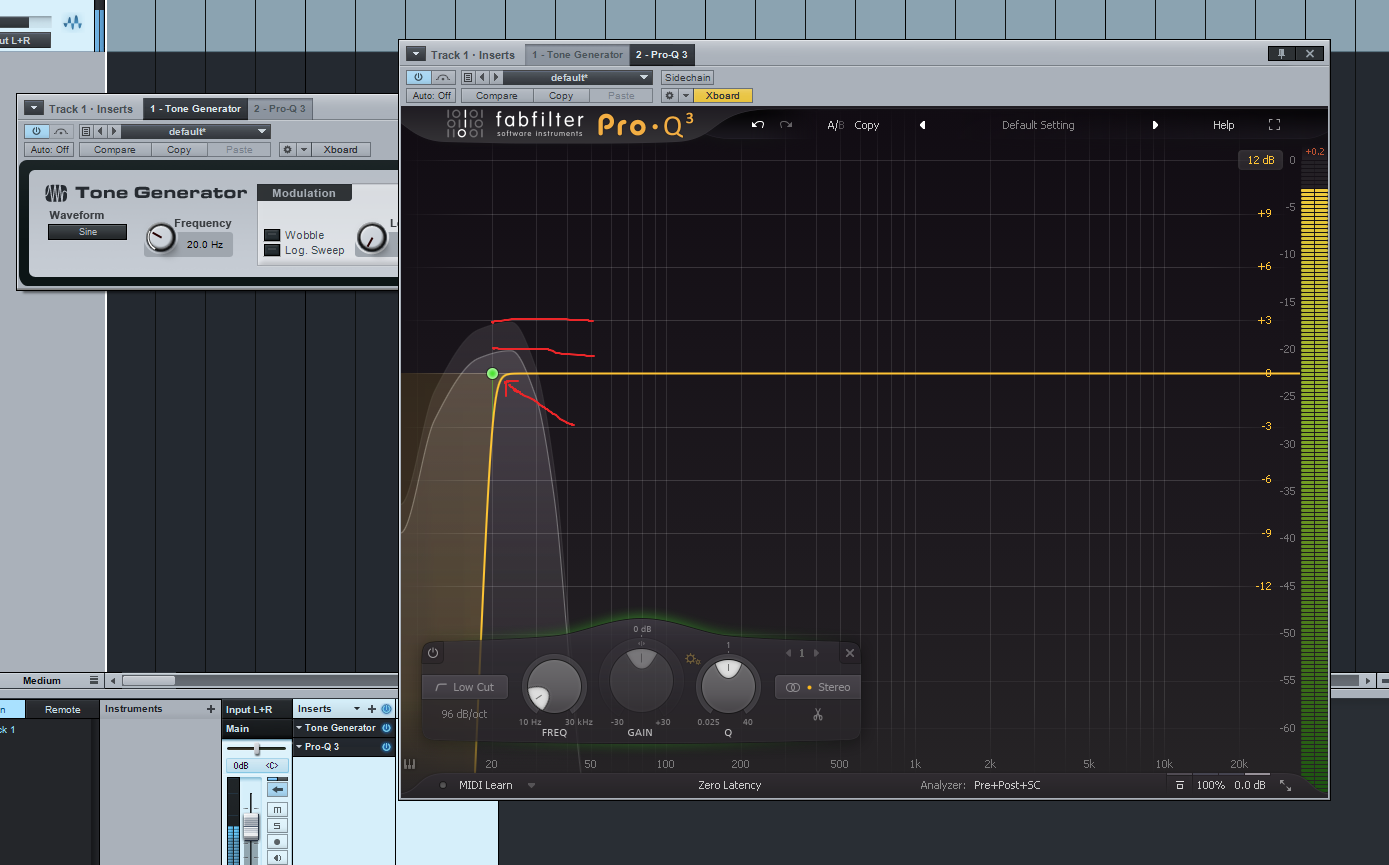
Task: Click the 100% scale value
Action: pyautogui.click(x=1210, y=785)
